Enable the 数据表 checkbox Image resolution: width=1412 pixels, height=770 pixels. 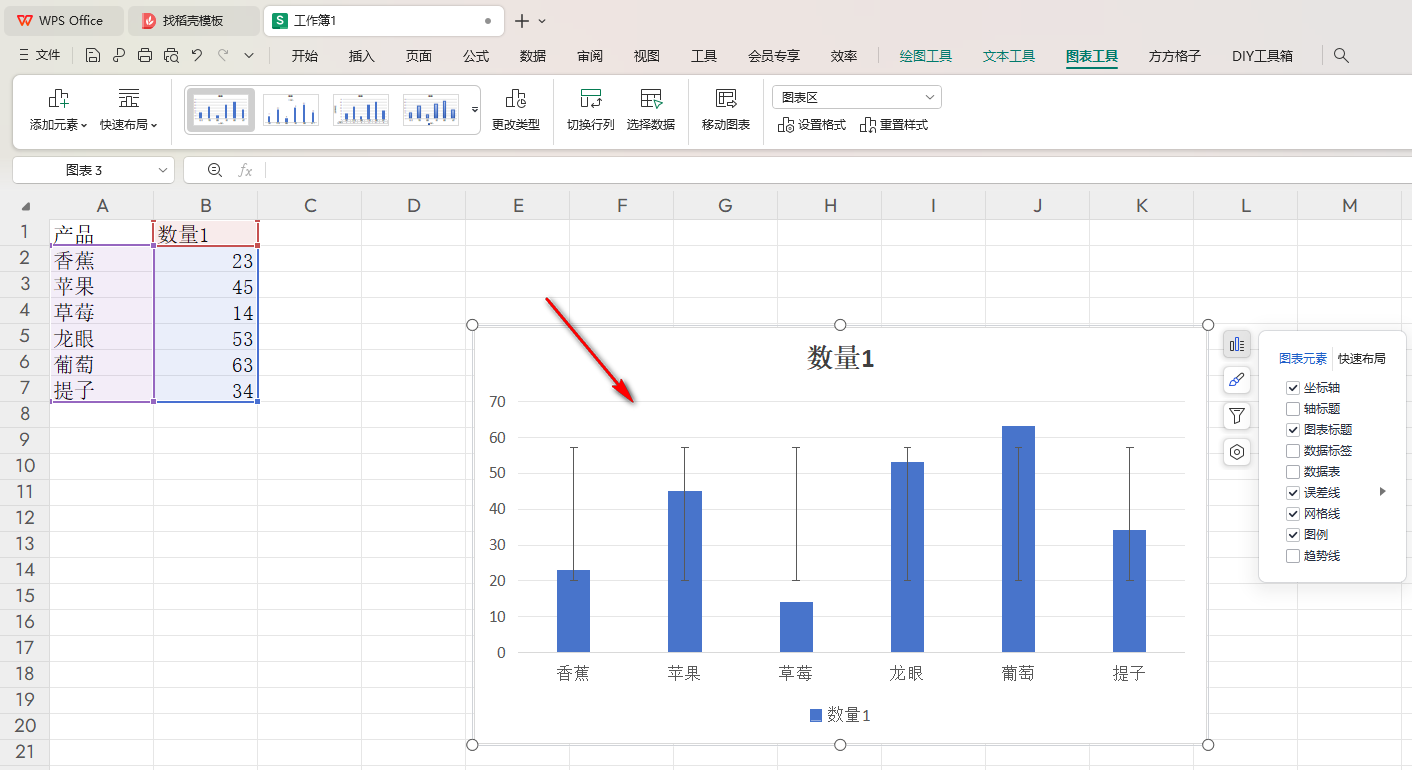click(x=1293, y=472)
